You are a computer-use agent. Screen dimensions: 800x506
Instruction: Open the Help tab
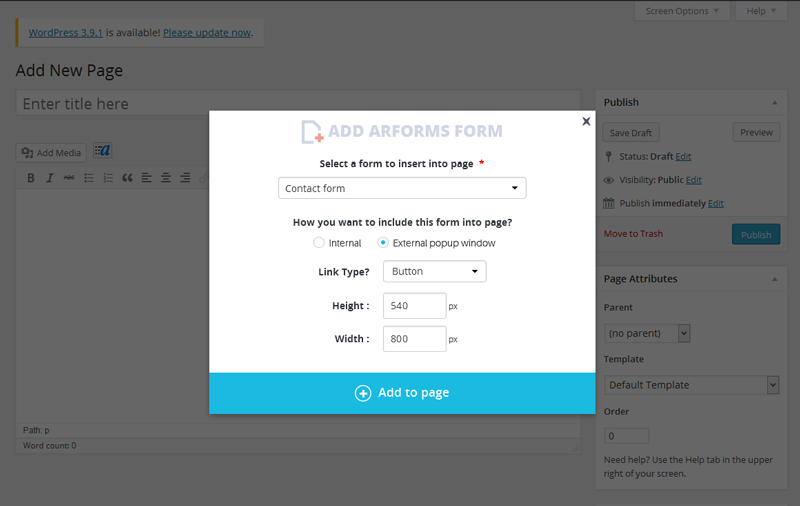click(x=761, y=11)
